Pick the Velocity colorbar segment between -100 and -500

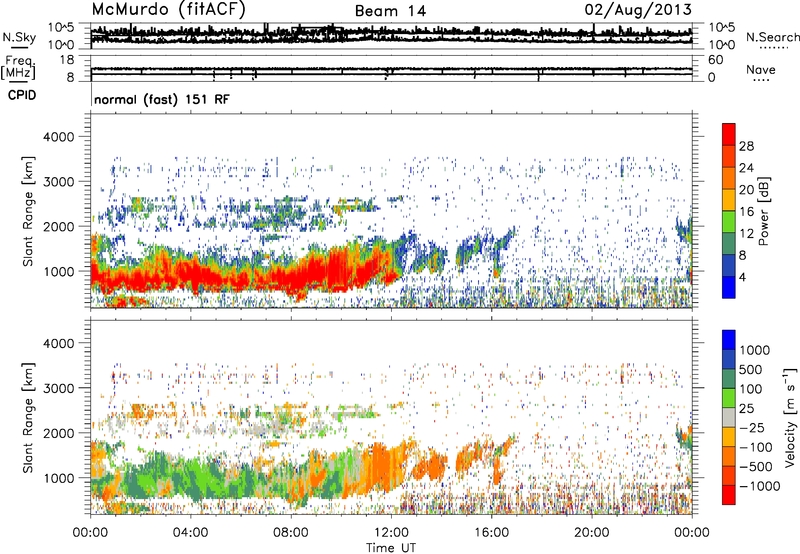click(x=729, y=456)
